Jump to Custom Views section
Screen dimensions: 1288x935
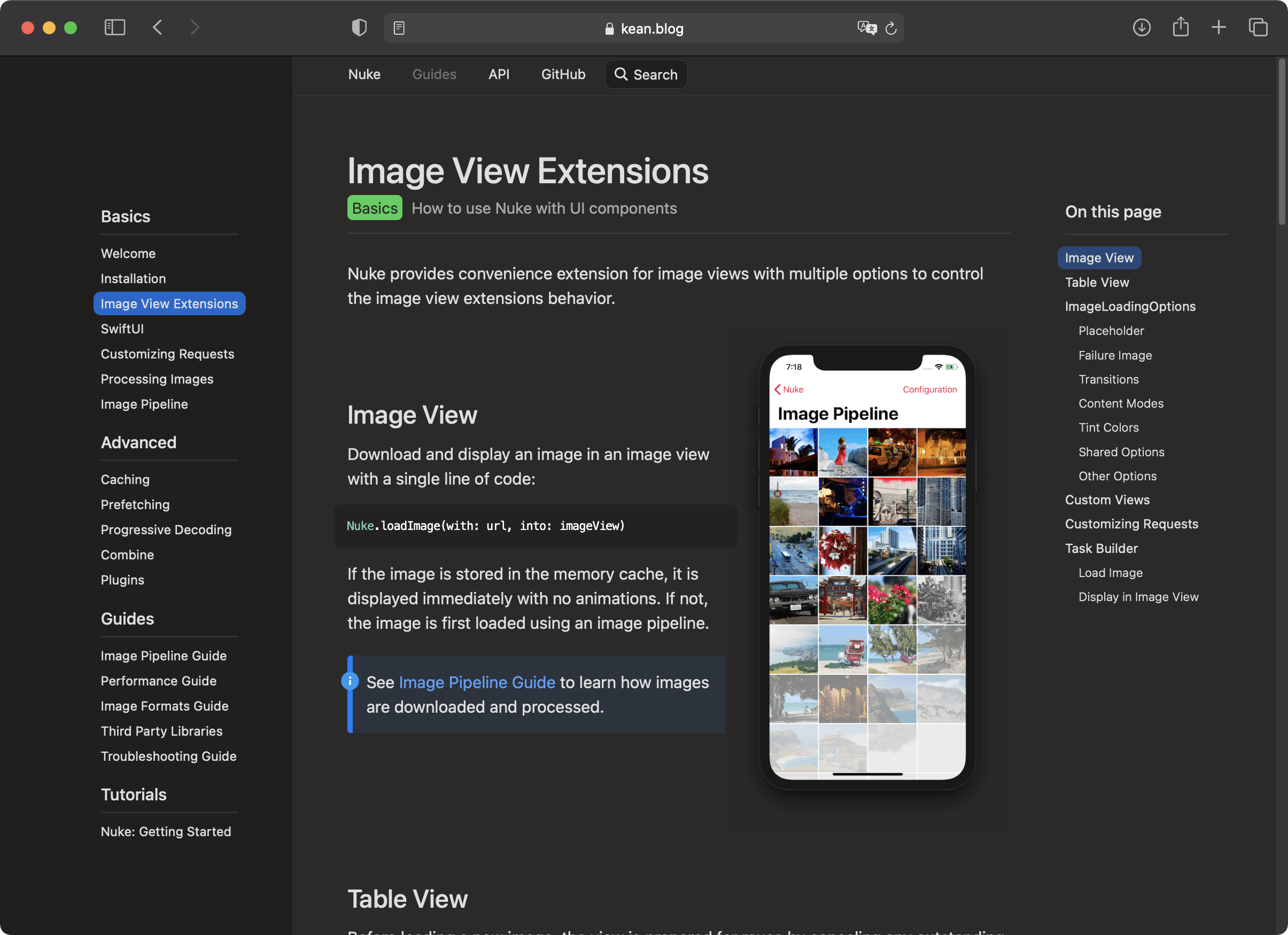(1107, 500)
